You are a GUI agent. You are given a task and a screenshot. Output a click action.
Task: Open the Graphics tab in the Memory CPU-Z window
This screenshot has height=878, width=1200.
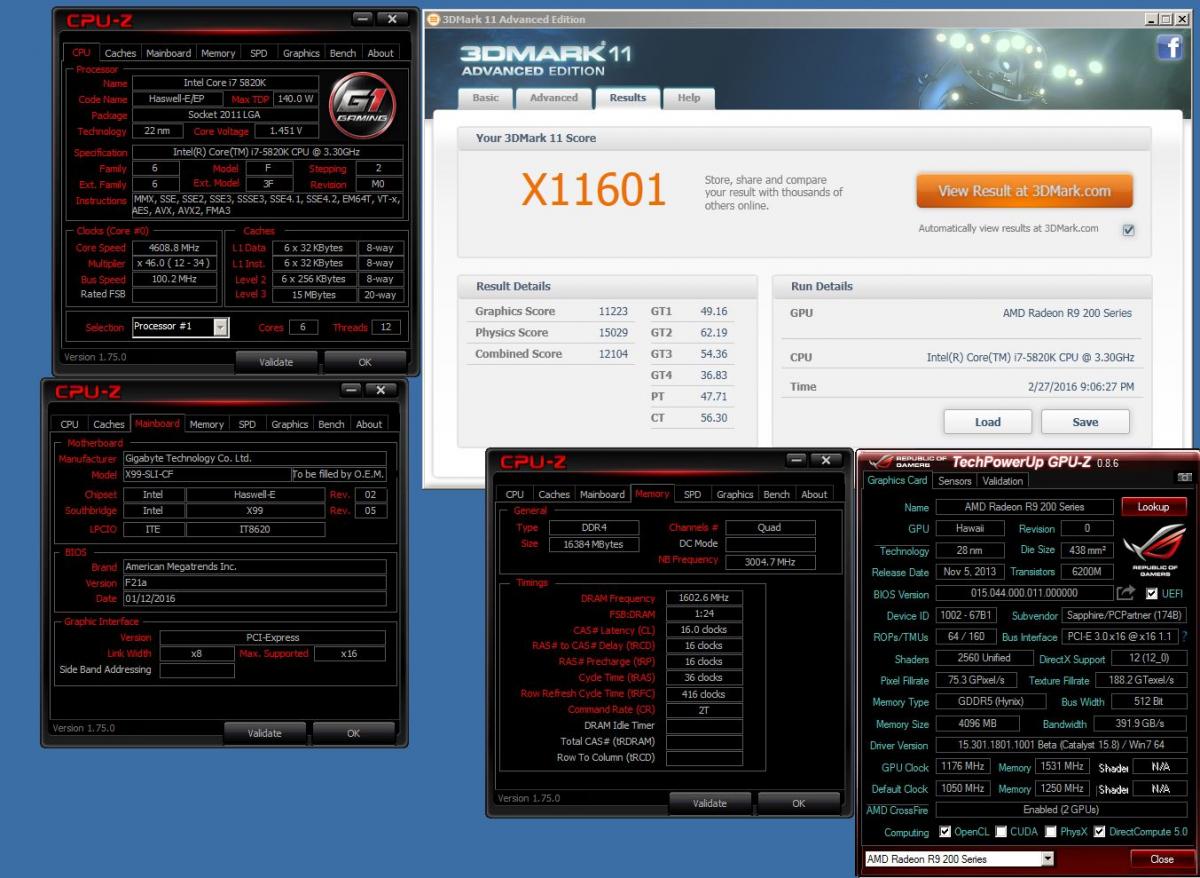(734, 494)
